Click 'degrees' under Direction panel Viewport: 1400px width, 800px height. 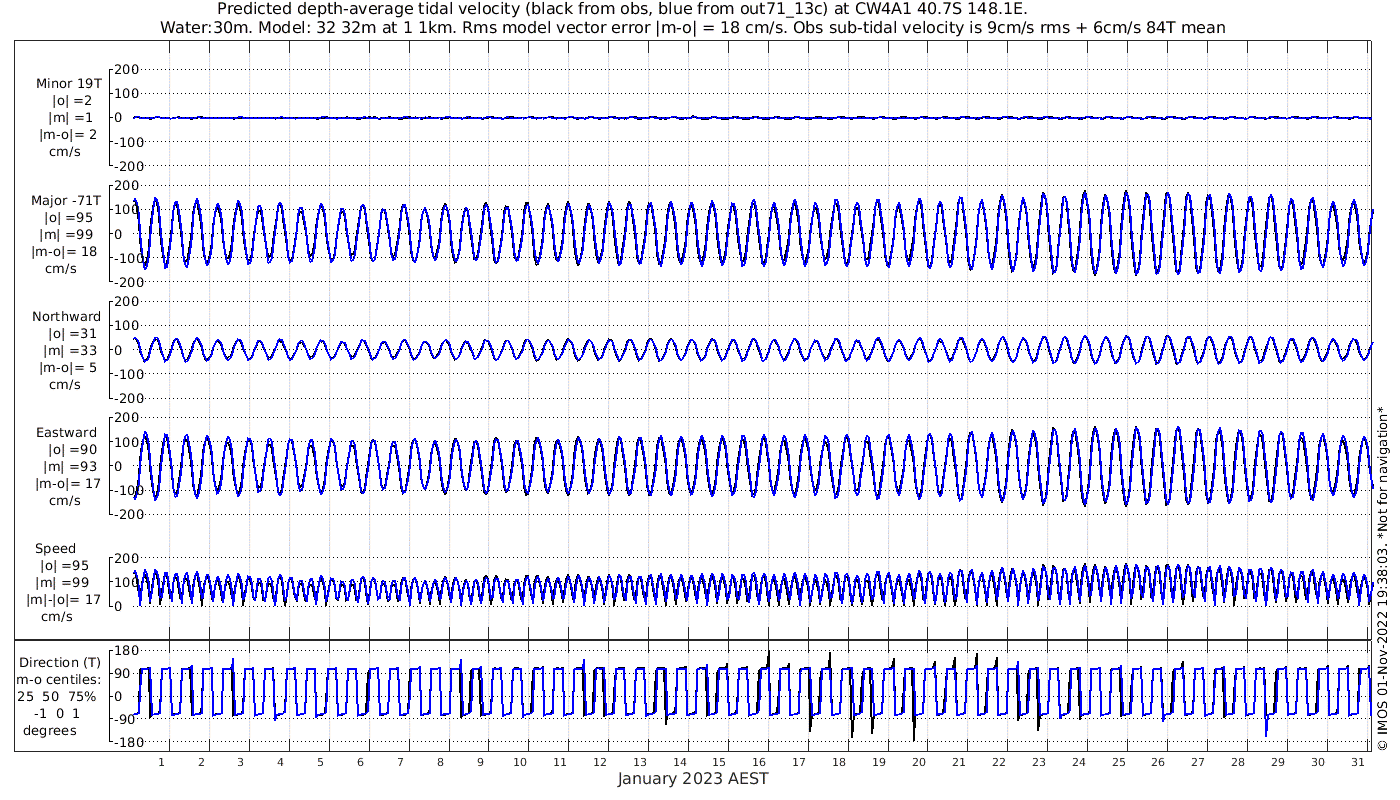click(50, 730)
